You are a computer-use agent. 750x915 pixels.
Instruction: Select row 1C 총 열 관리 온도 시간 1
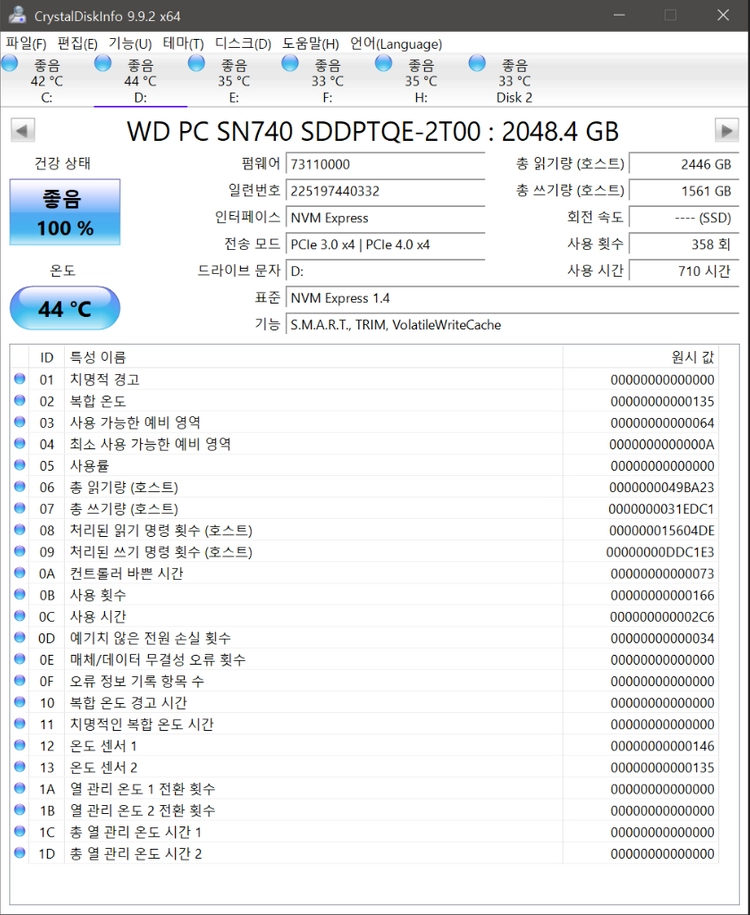[365, 832]
